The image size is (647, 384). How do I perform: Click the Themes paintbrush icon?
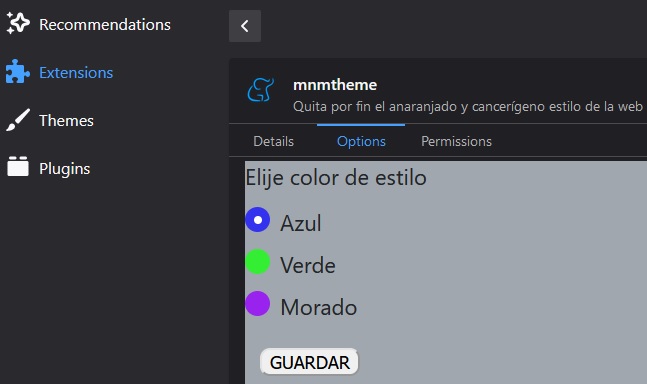(18, 120)
